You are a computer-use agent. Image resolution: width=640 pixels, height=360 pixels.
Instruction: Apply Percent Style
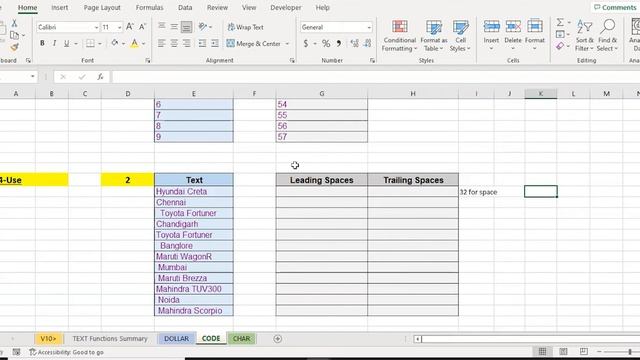(326, 43)
